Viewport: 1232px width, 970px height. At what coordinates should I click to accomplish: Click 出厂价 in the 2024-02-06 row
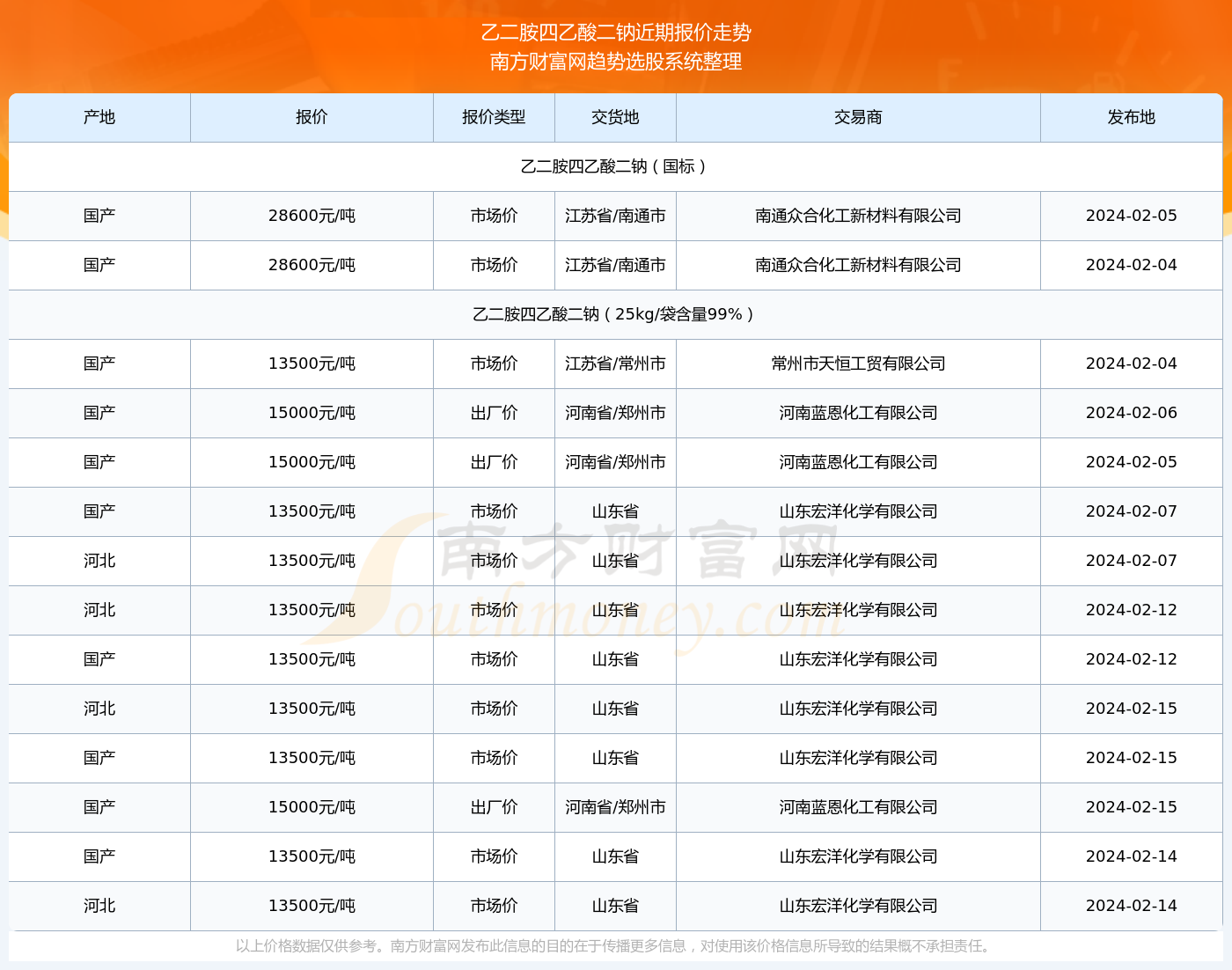[494, 413]
